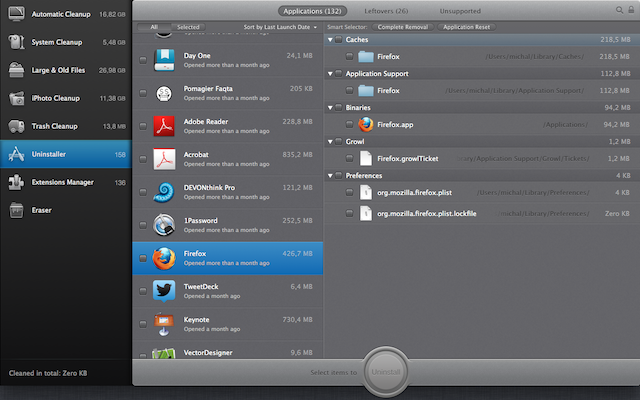Select the iPhoto Cleanup camera icon

[16, 98]
